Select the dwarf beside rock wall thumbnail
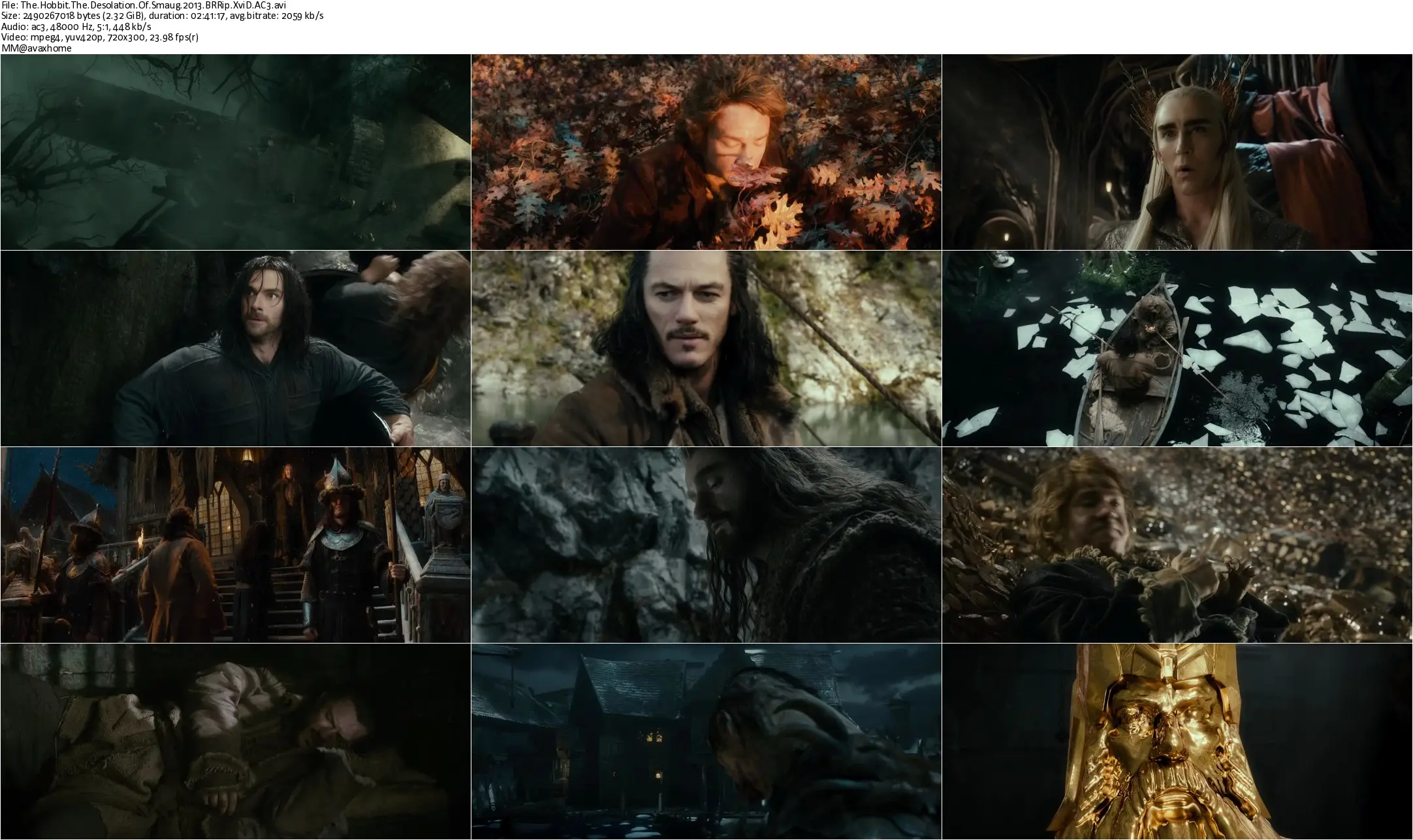Image resolution: width=1413 pixels, height=840 pixels. pos(706,545)
